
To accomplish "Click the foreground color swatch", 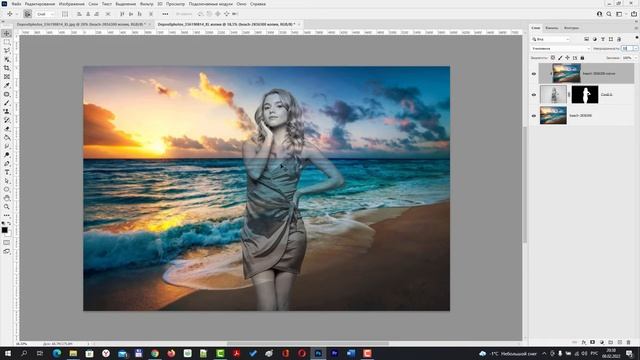I will [x=4, y=230].
